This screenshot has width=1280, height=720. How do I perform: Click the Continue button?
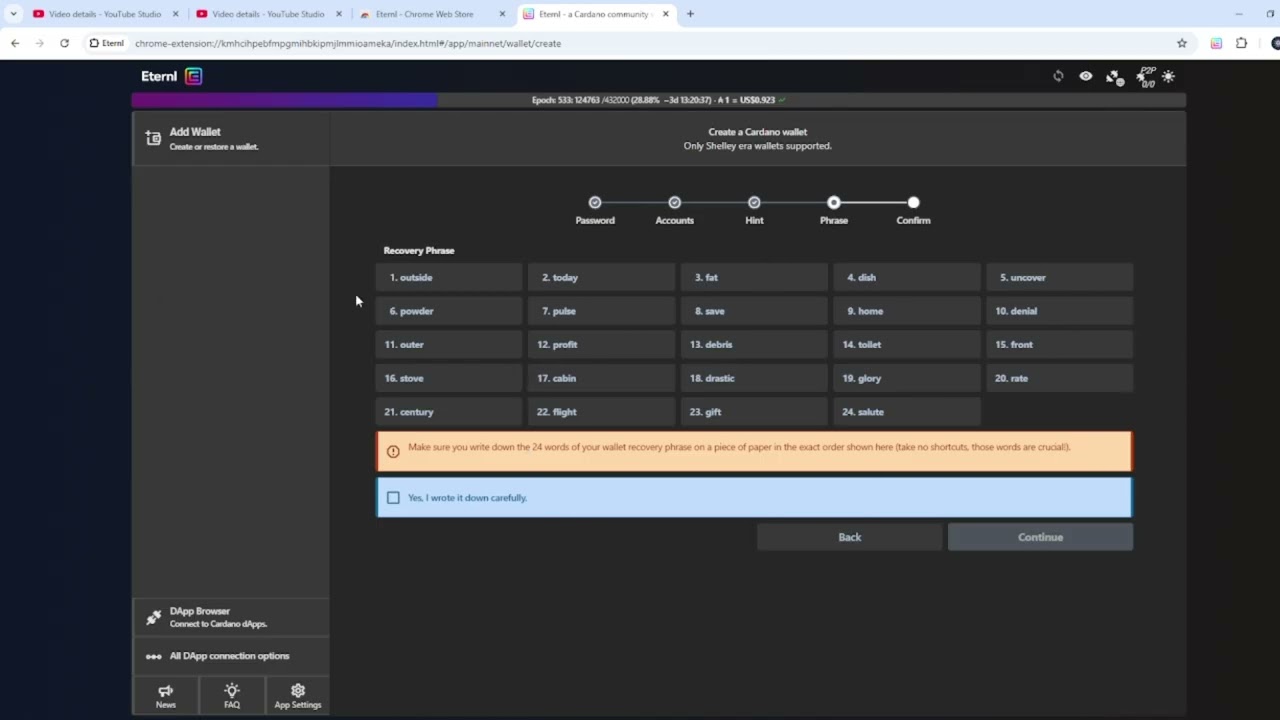tap(1040, 537)
